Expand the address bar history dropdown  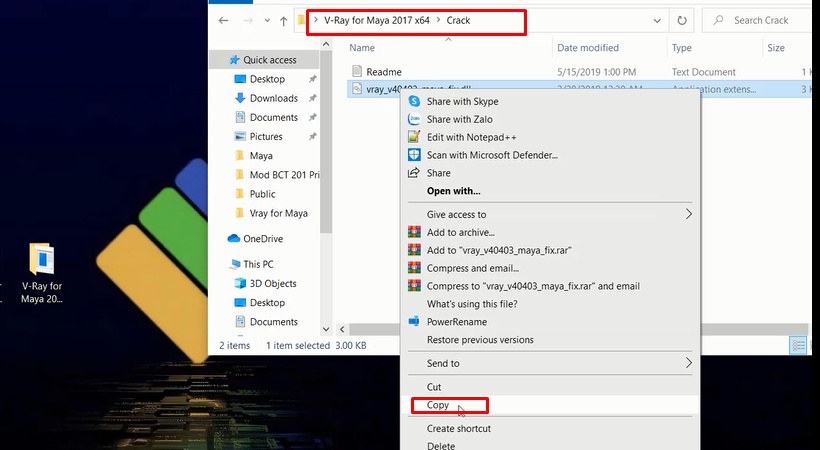click(x=657, y=21)
